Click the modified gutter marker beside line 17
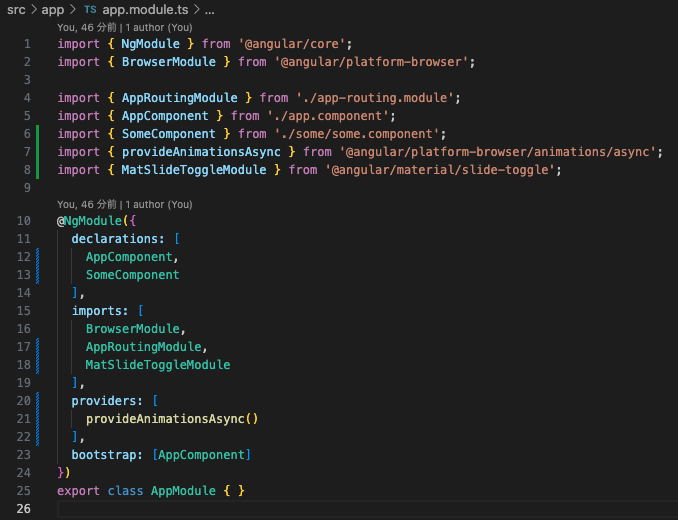This screenshot has width=678, height=520. (38, 347)
